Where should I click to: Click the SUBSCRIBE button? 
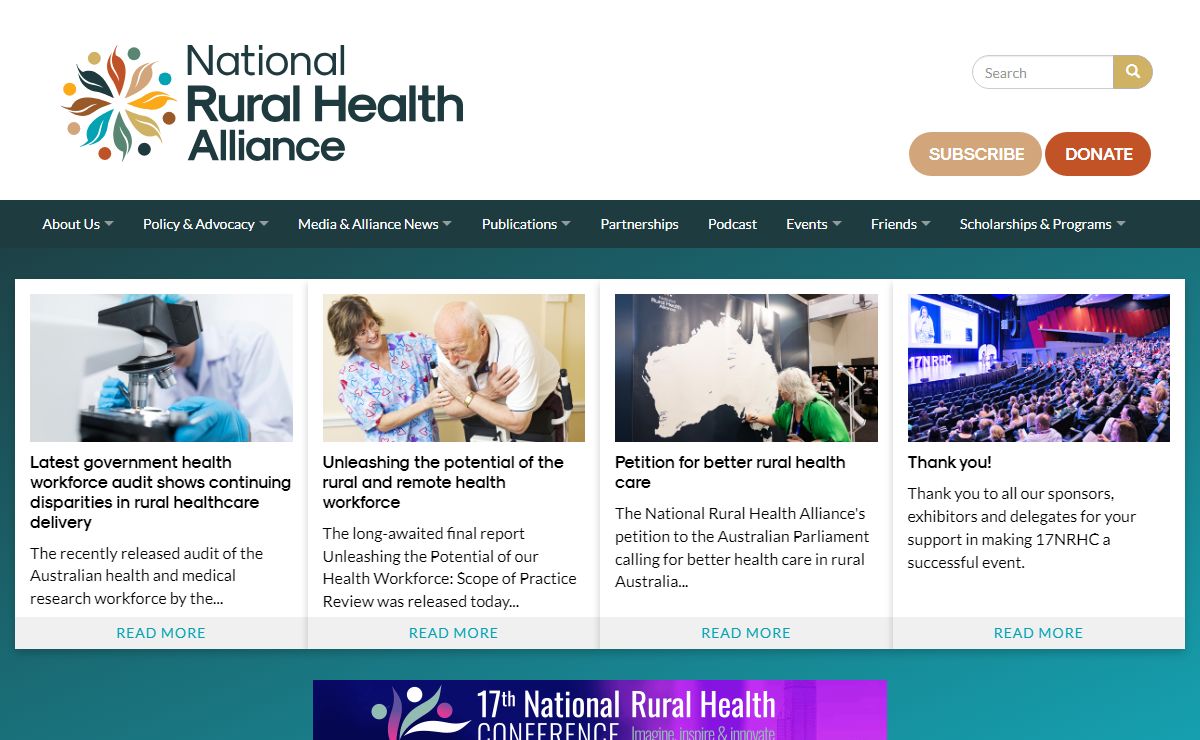(976, 154)
